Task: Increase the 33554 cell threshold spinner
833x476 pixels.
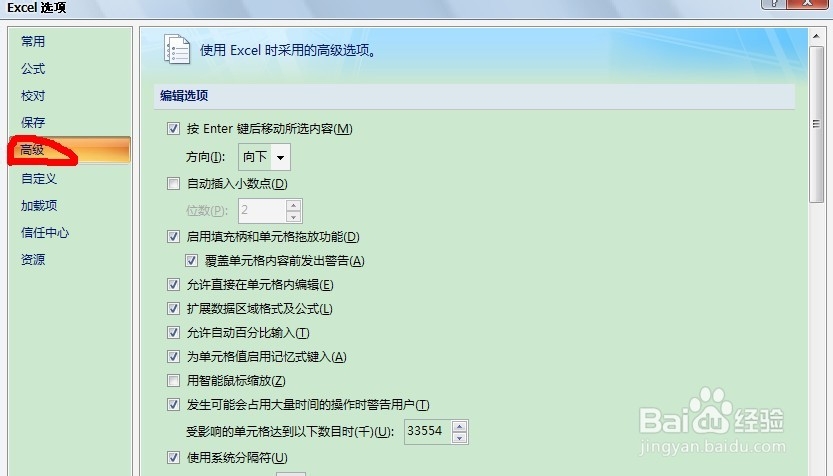Action: point(460,426)
